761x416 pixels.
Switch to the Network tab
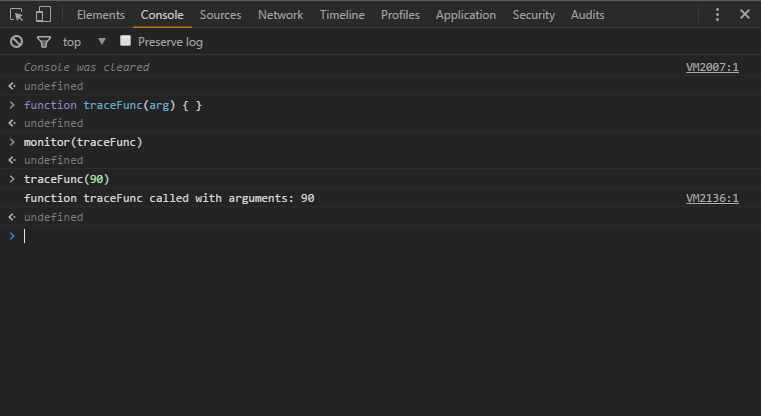(281, 15)
